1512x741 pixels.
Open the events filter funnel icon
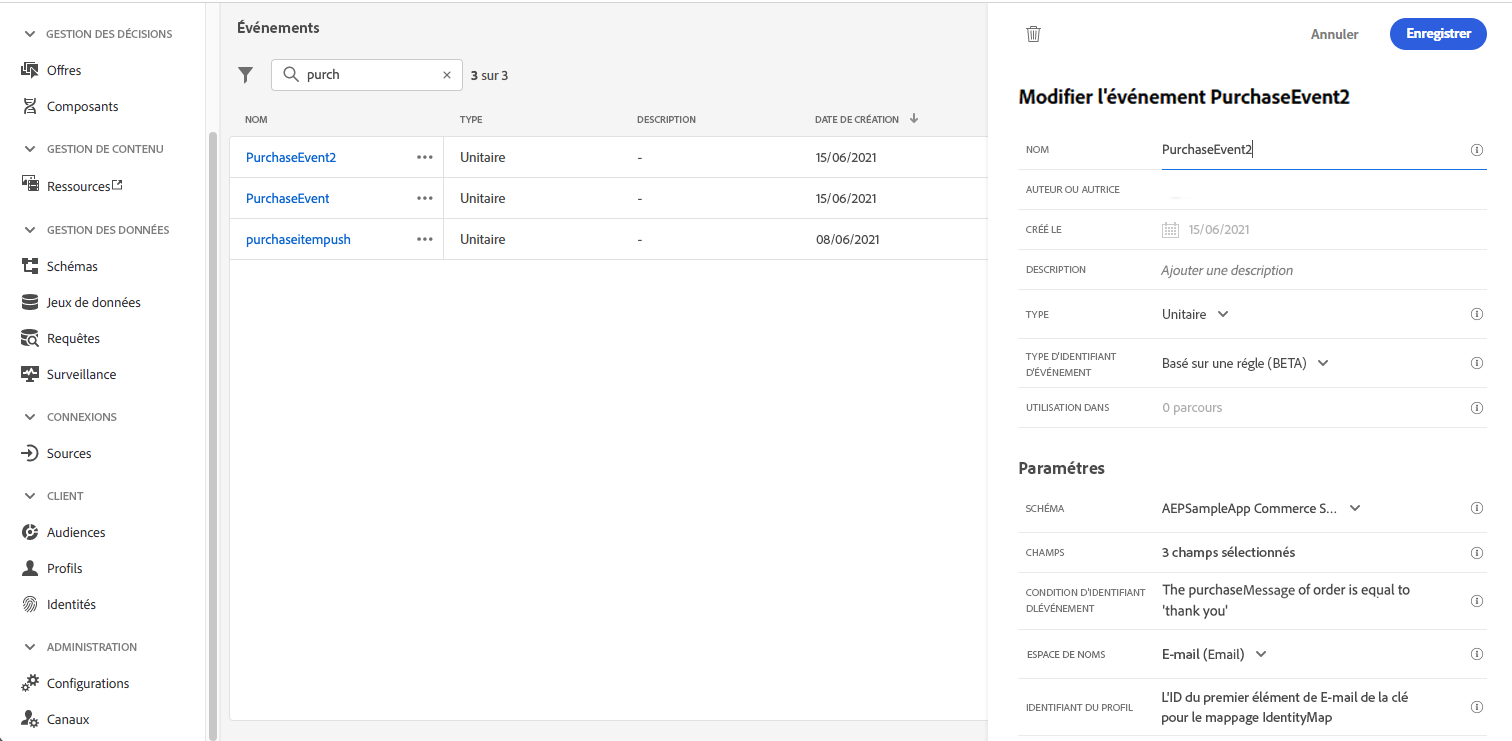245,75
